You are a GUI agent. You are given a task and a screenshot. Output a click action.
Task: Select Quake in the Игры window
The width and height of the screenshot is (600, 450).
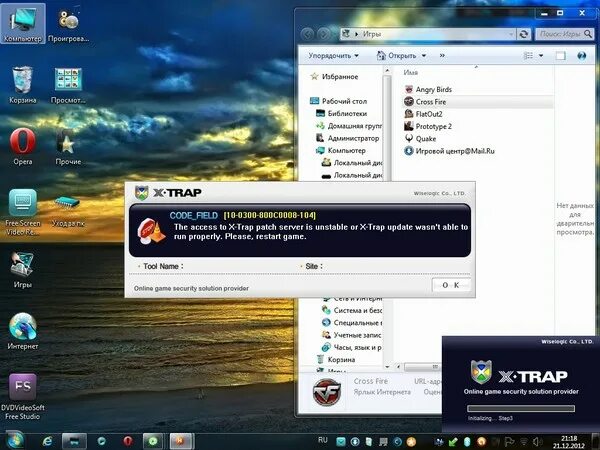(x=421, y=138)
